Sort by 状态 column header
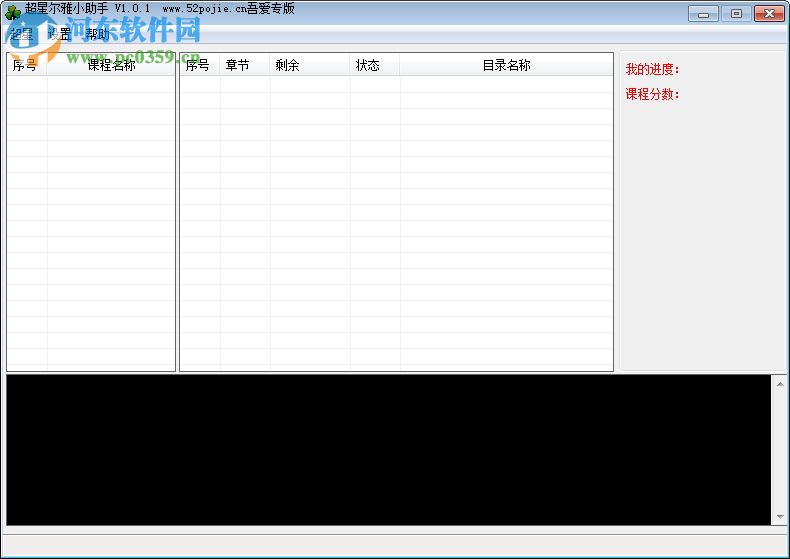This screenshot has height=559, width=790. click(x=375, y=65)
